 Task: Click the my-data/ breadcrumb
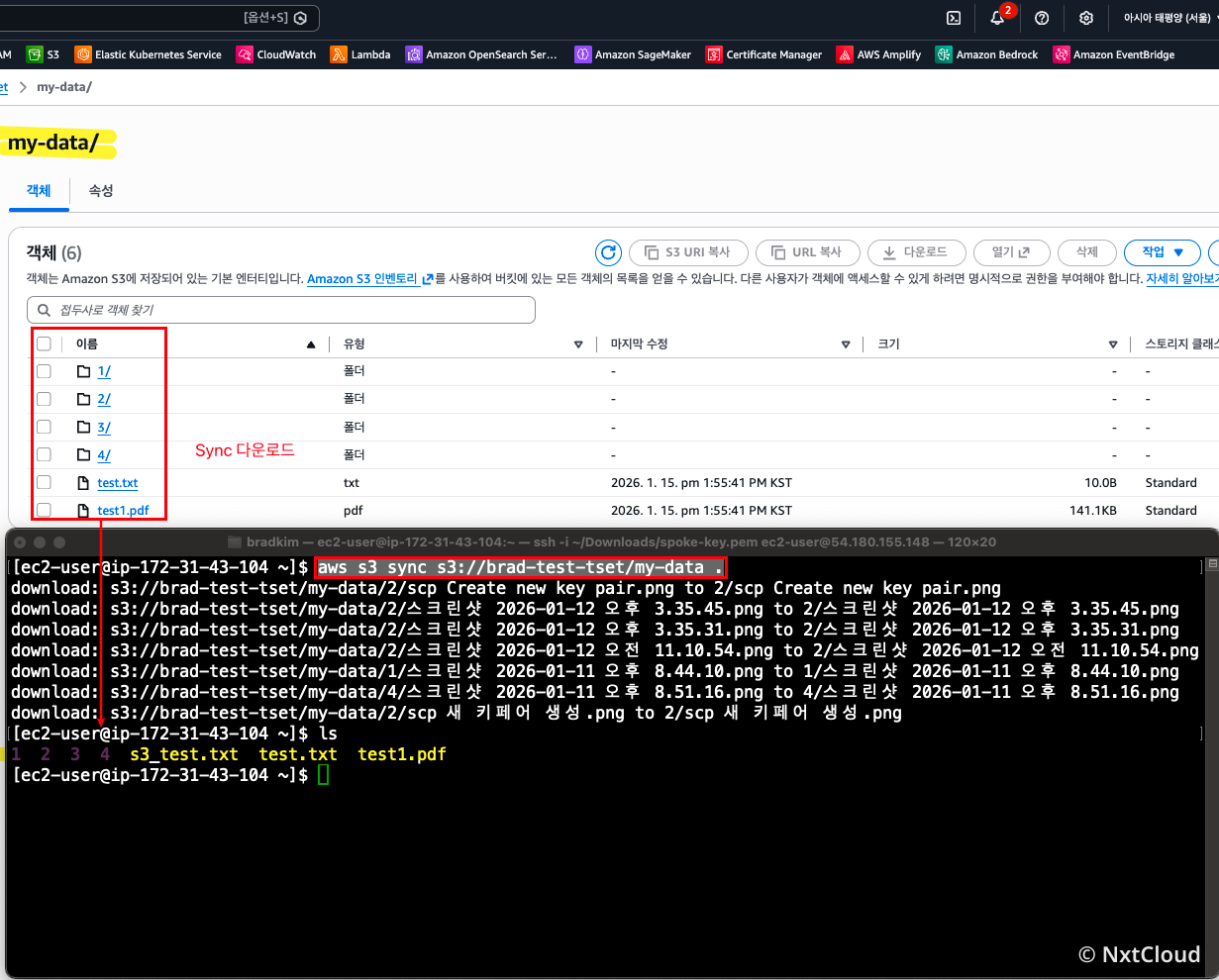(64, 87)
